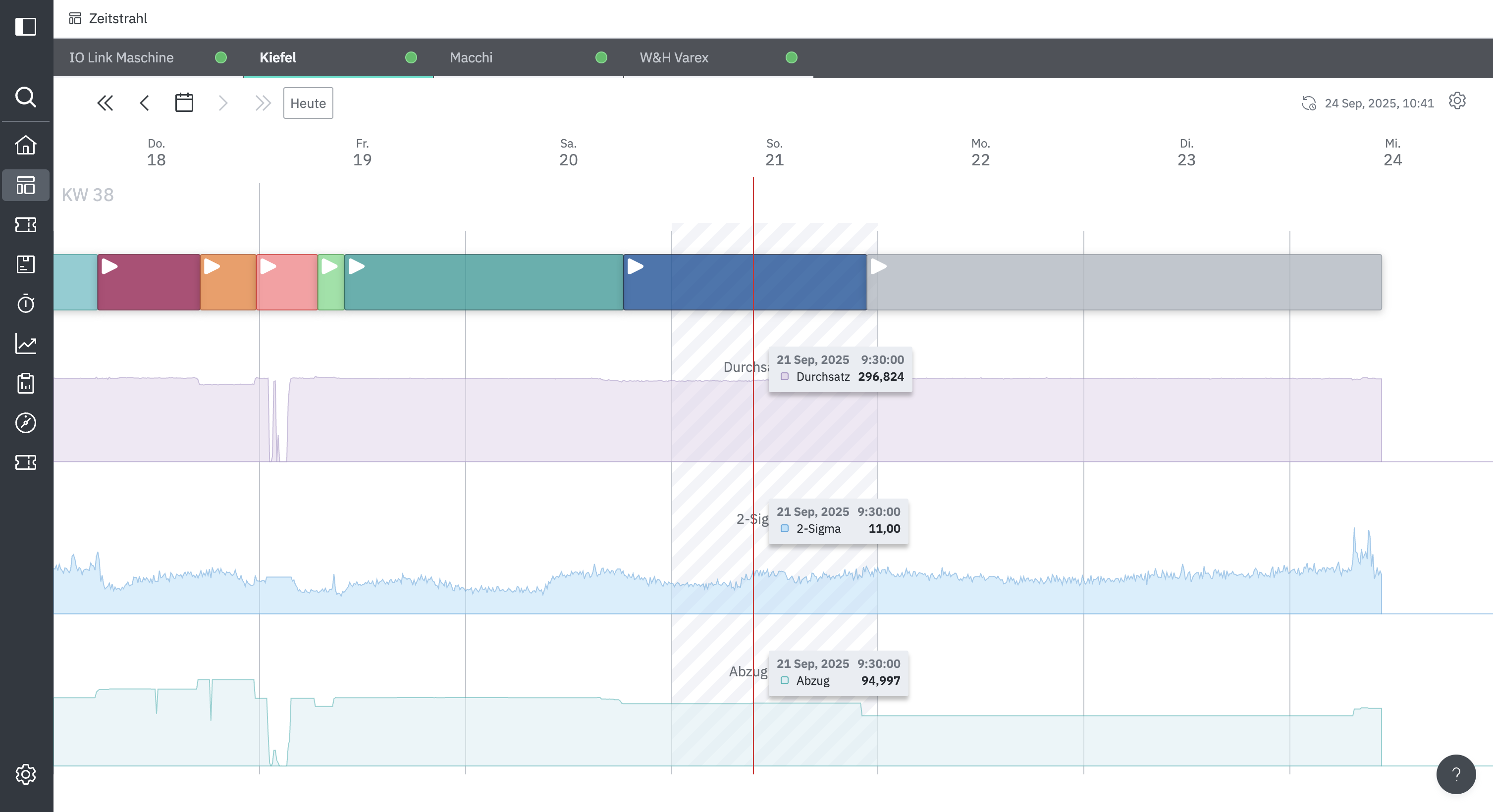
Task: Click the grey job play marker
Action: coord(879,266)
